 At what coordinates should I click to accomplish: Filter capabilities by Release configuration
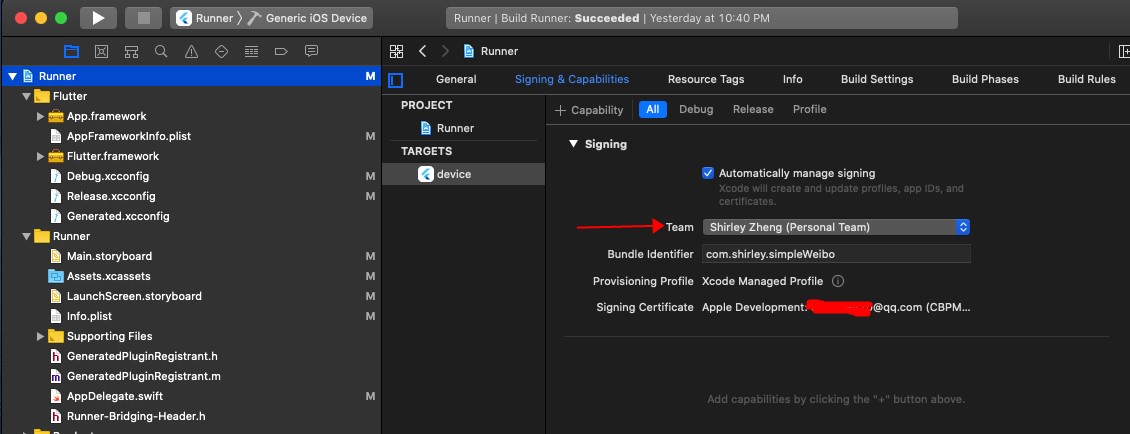[x=753, y=110]
